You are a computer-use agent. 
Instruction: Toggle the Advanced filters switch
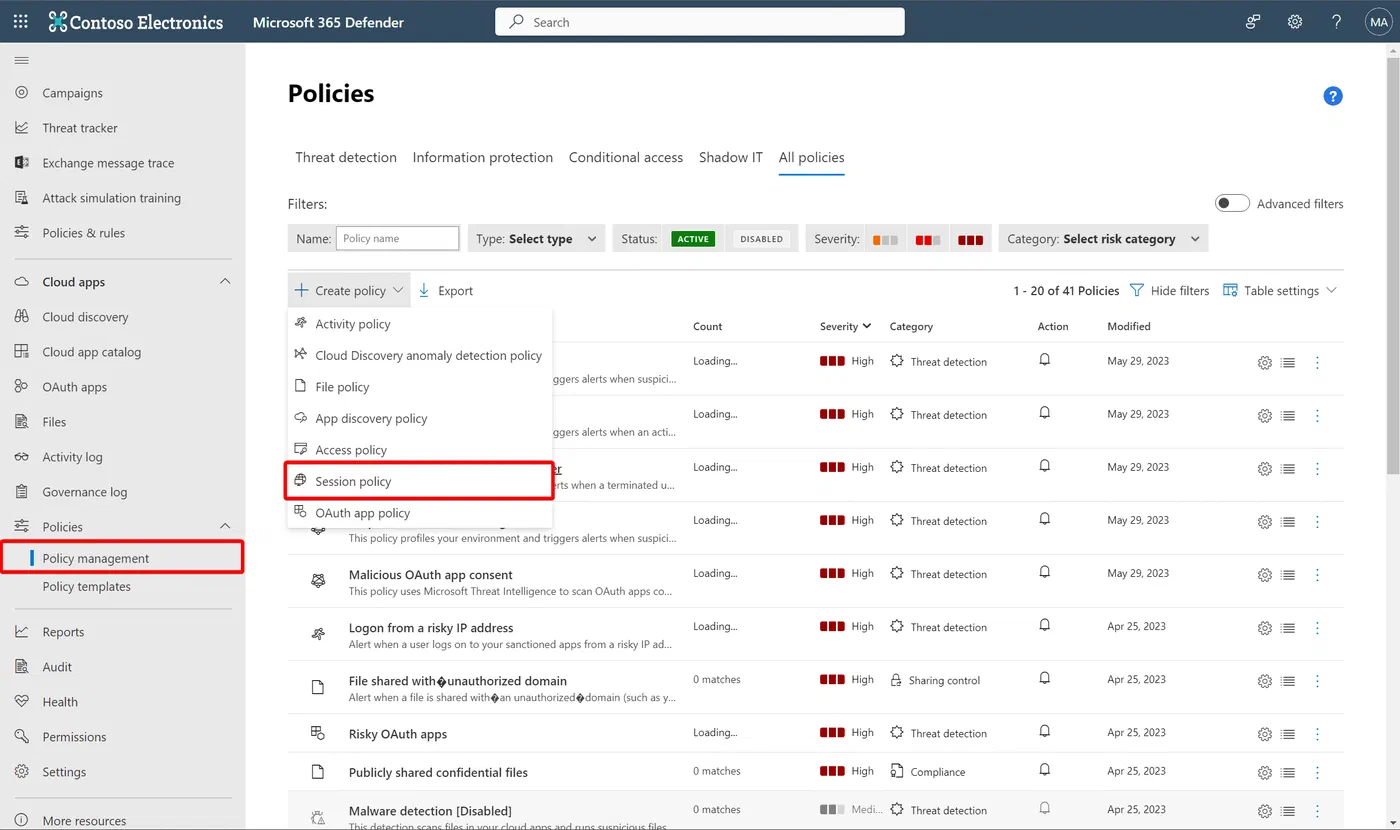[1232, 203]
